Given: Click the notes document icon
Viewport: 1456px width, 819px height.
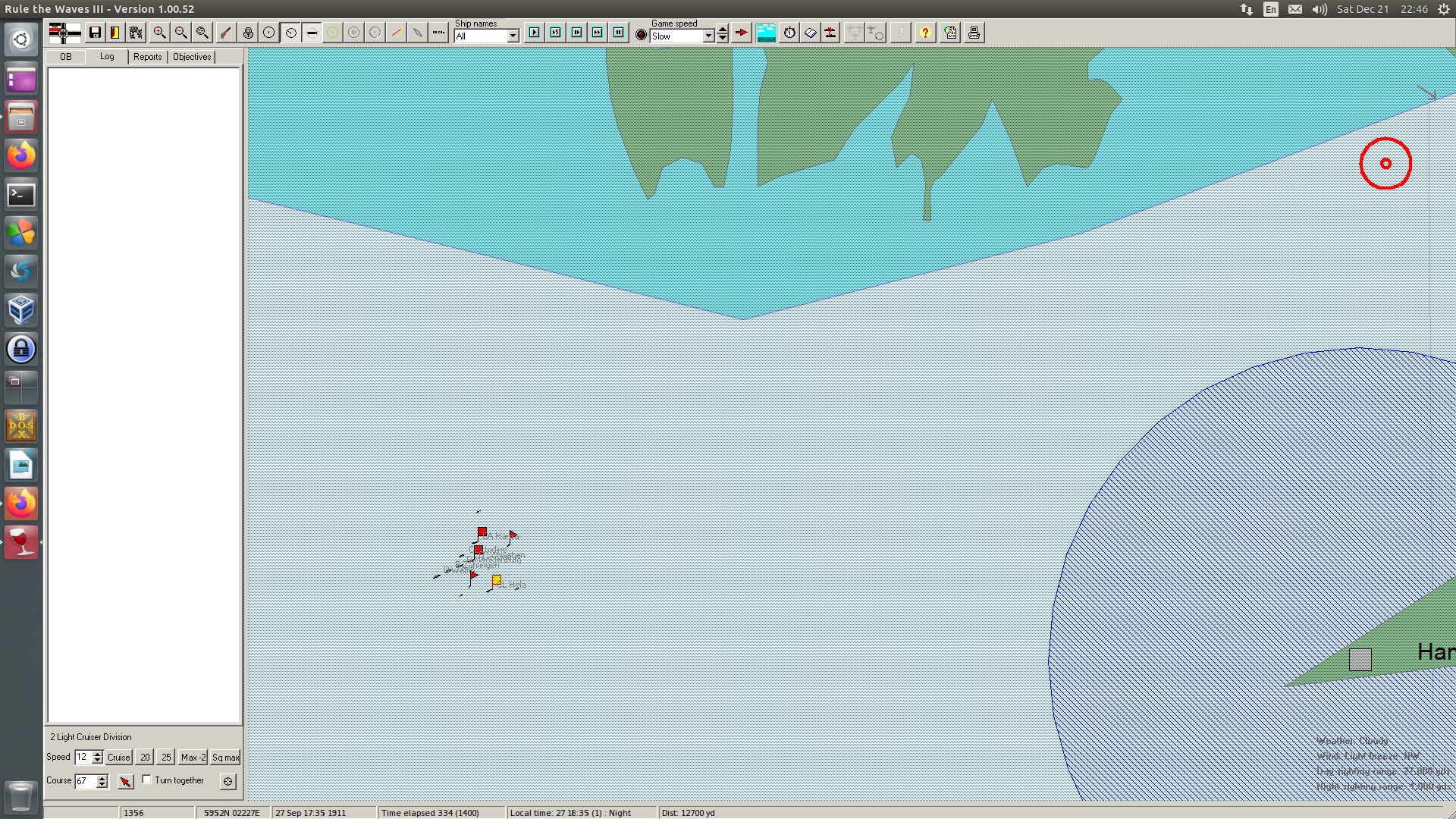Looking at the screenshot, I should click(950, 33).
